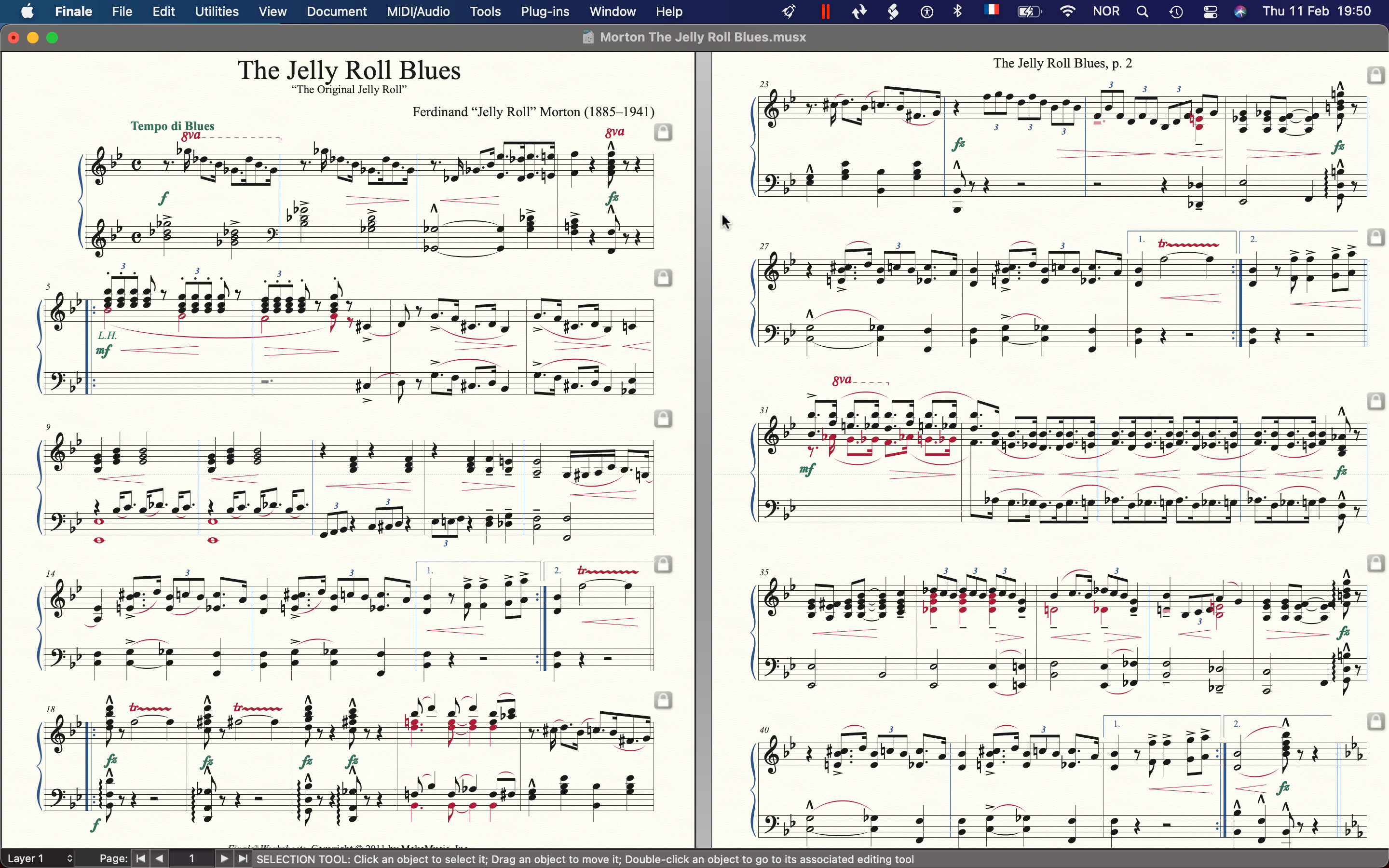Select the title 'The Jelly Roll Blues'
The image size is (1389, 868).
pos(350,70)
